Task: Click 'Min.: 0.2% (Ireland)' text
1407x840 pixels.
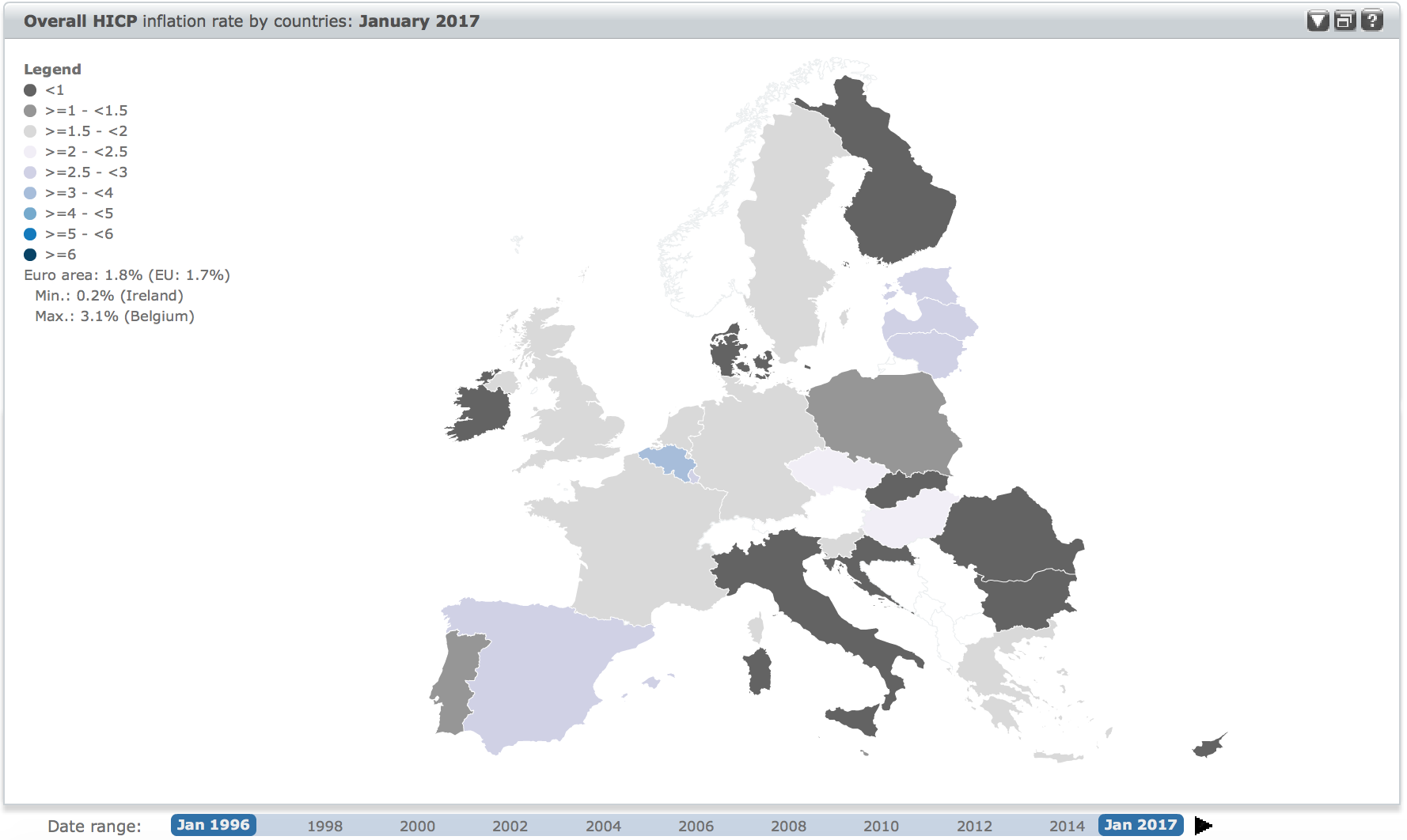Action: [109, 296]
